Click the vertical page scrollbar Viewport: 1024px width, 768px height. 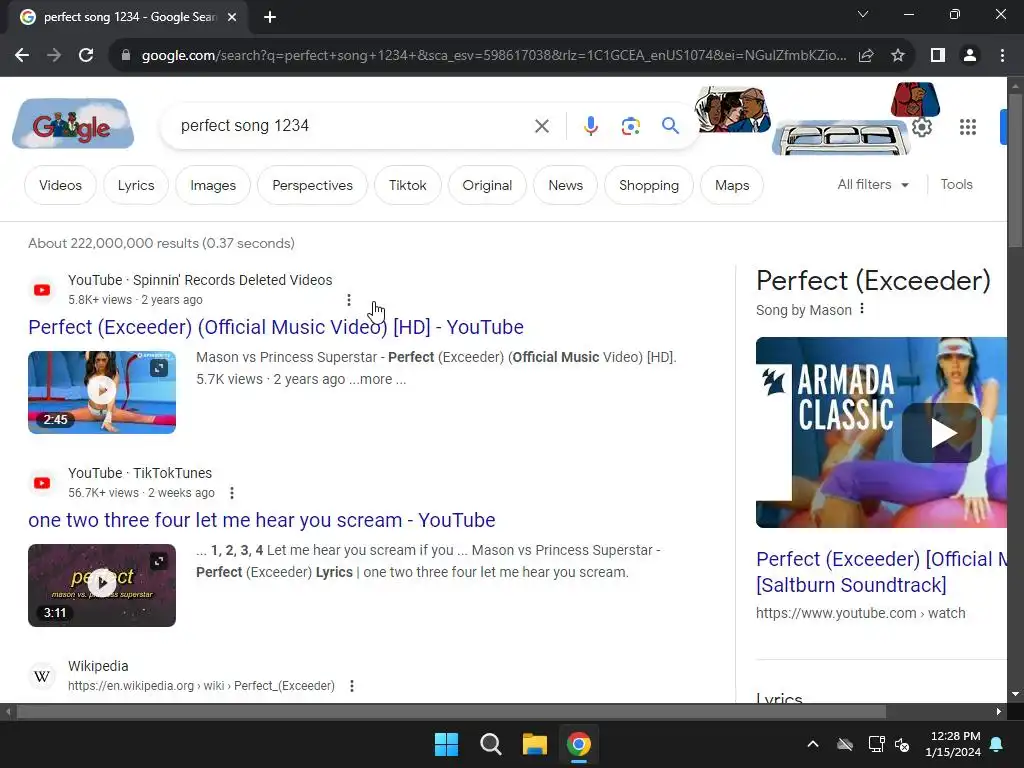[x=1015, y=171]
